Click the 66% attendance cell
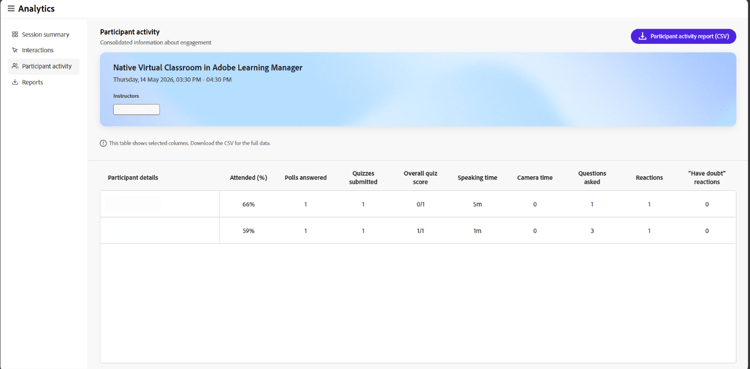The height and width of the screenshot is (369, 750). tap(248, 204)
